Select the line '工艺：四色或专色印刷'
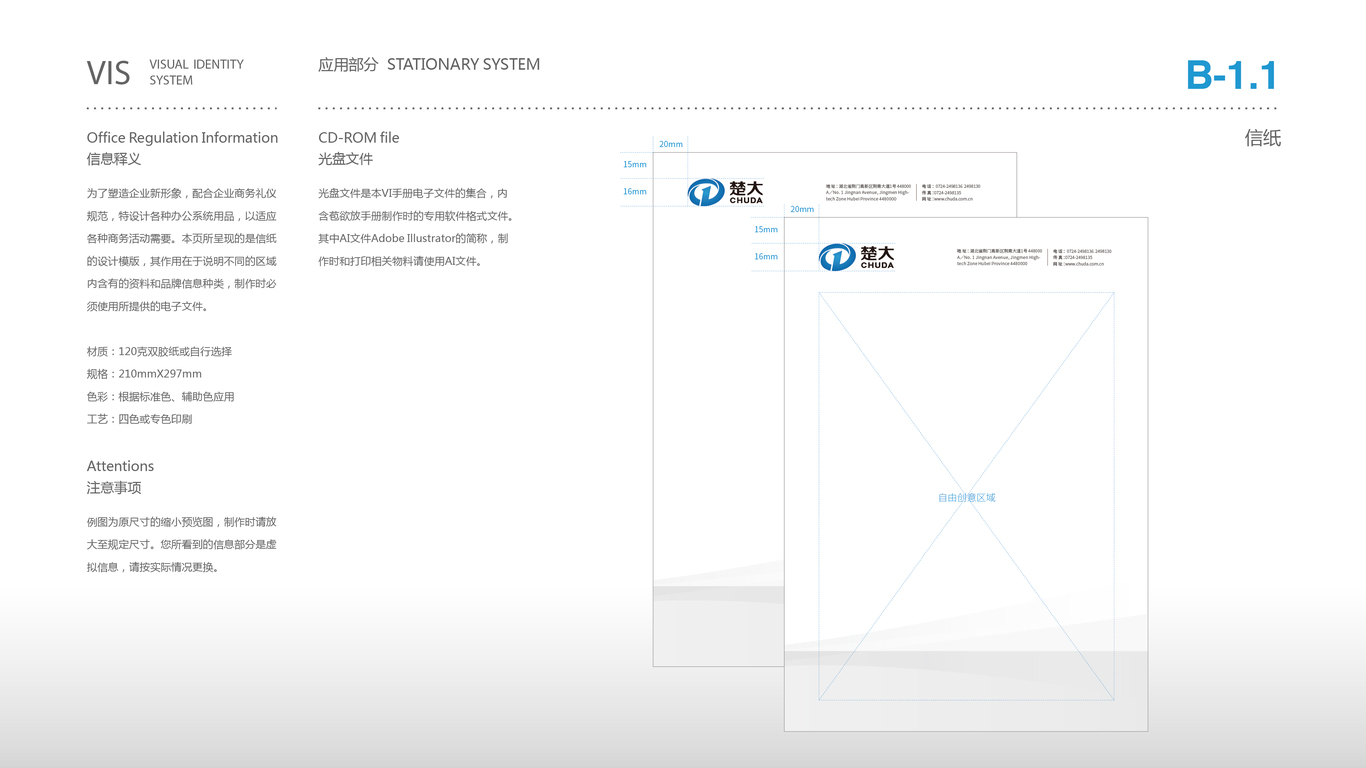 (x=139, y=419)
